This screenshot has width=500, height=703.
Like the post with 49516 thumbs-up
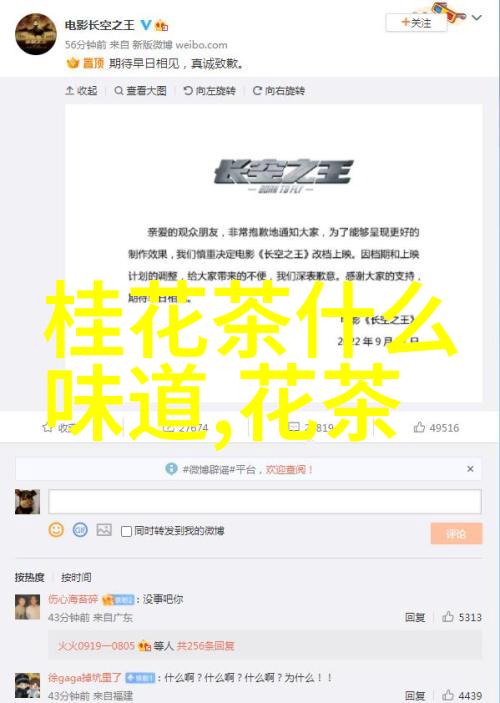(419, 427)
